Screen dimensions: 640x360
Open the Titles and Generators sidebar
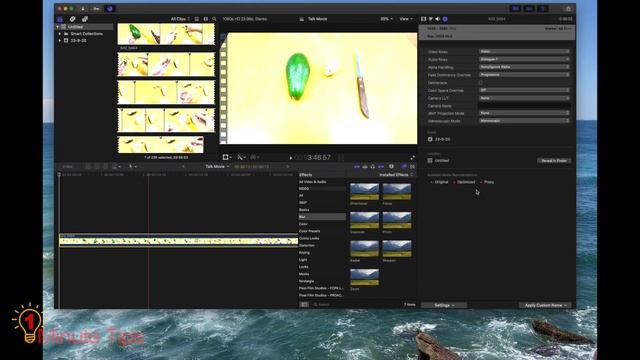point(84,19)
